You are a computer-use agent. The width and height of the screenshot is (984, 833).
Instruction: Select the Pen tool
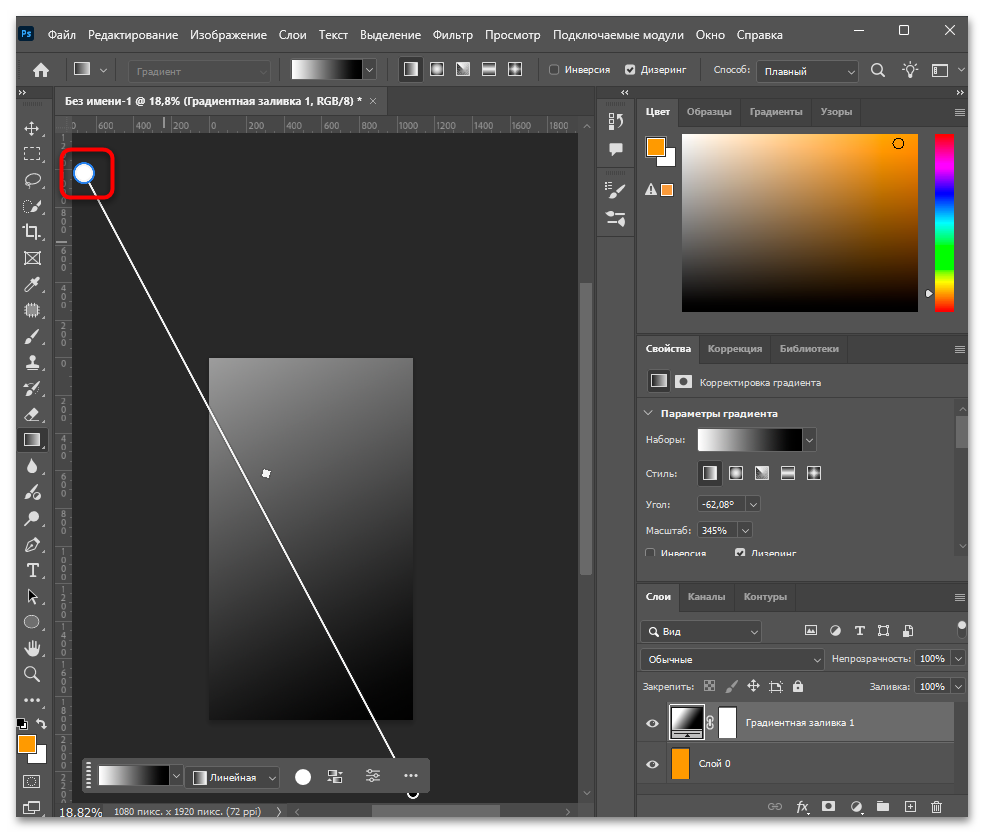(x=32, y=544)
